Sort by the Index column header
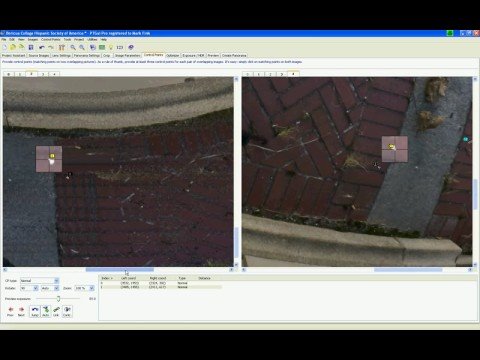 107,278
